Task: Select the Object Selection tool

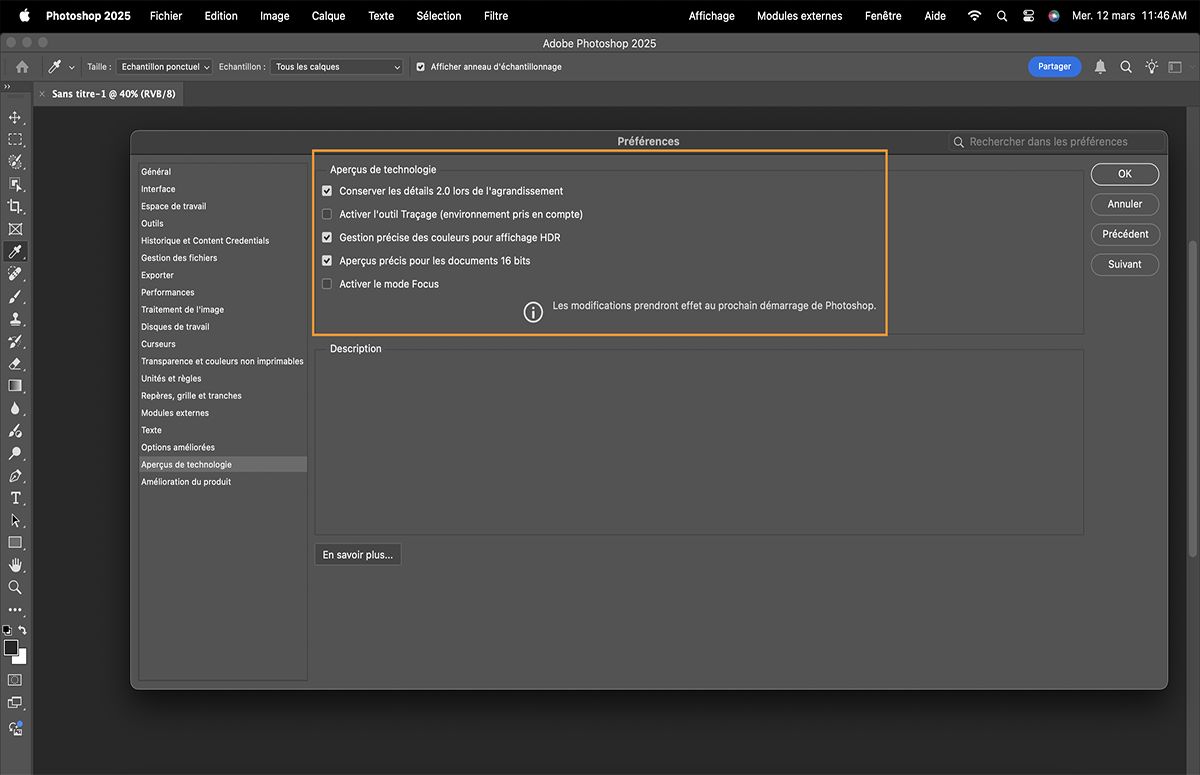Action: coord(15,184)
